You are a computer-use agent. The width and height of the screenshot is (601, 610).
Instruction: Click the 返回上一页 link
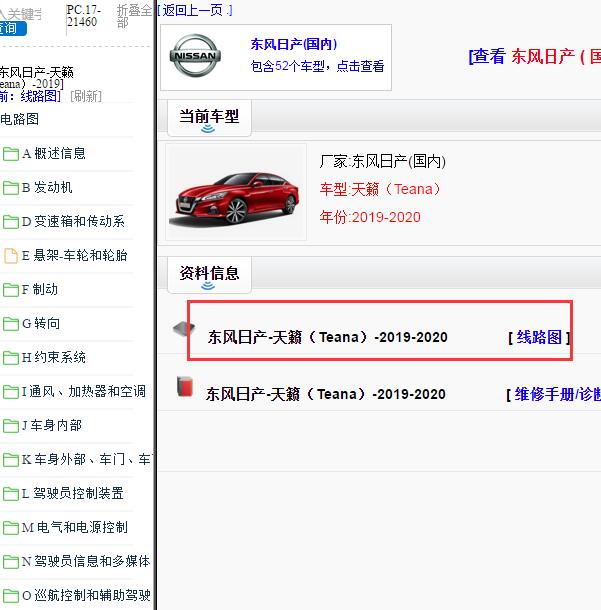[194, 10]
